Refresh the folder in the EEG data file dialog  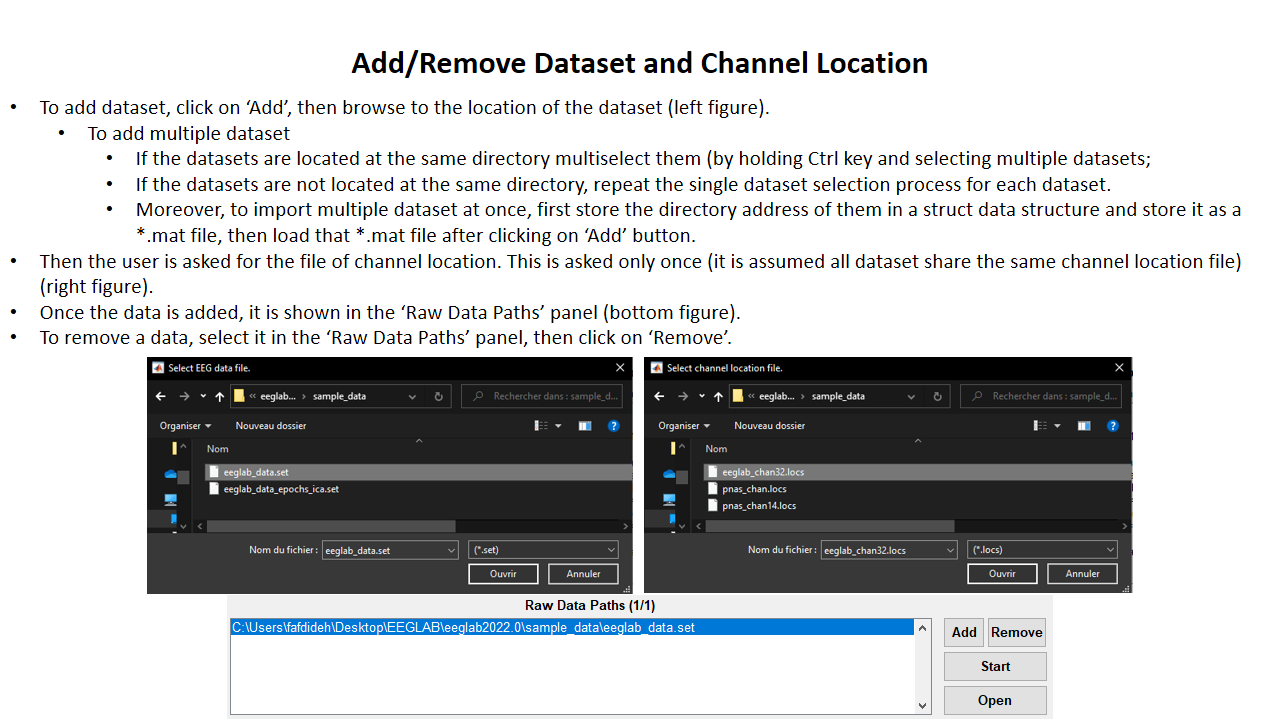[x=438, y=396]
